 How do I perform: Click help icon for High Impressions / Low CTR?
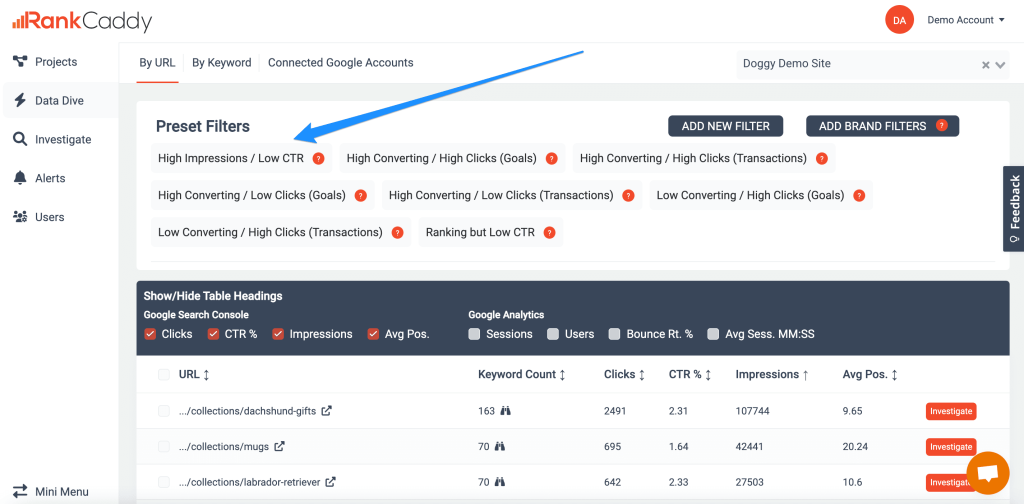pos(318,158)
